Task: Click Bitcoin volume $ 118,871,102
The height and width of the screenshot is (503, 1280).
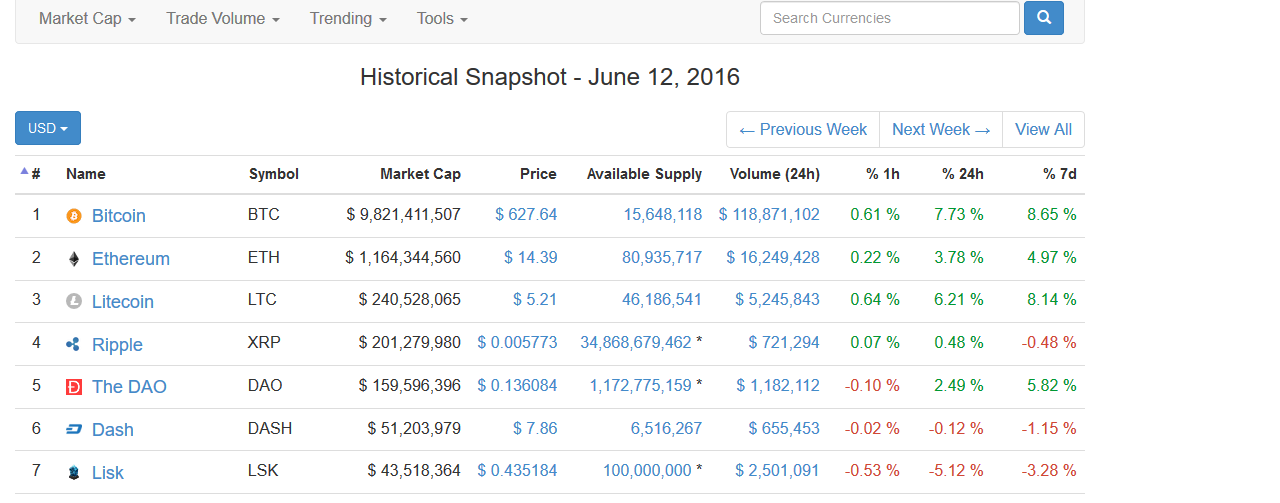Action: (769, 214)
